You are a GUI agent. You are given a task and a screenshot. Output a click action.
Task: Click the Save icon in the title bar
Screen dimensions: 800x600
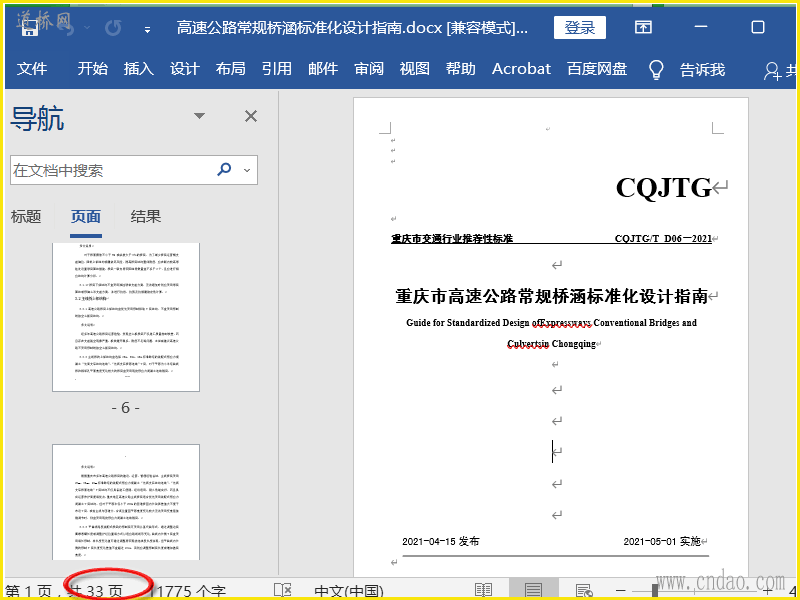pyautogui.click(x=30, y=27)
